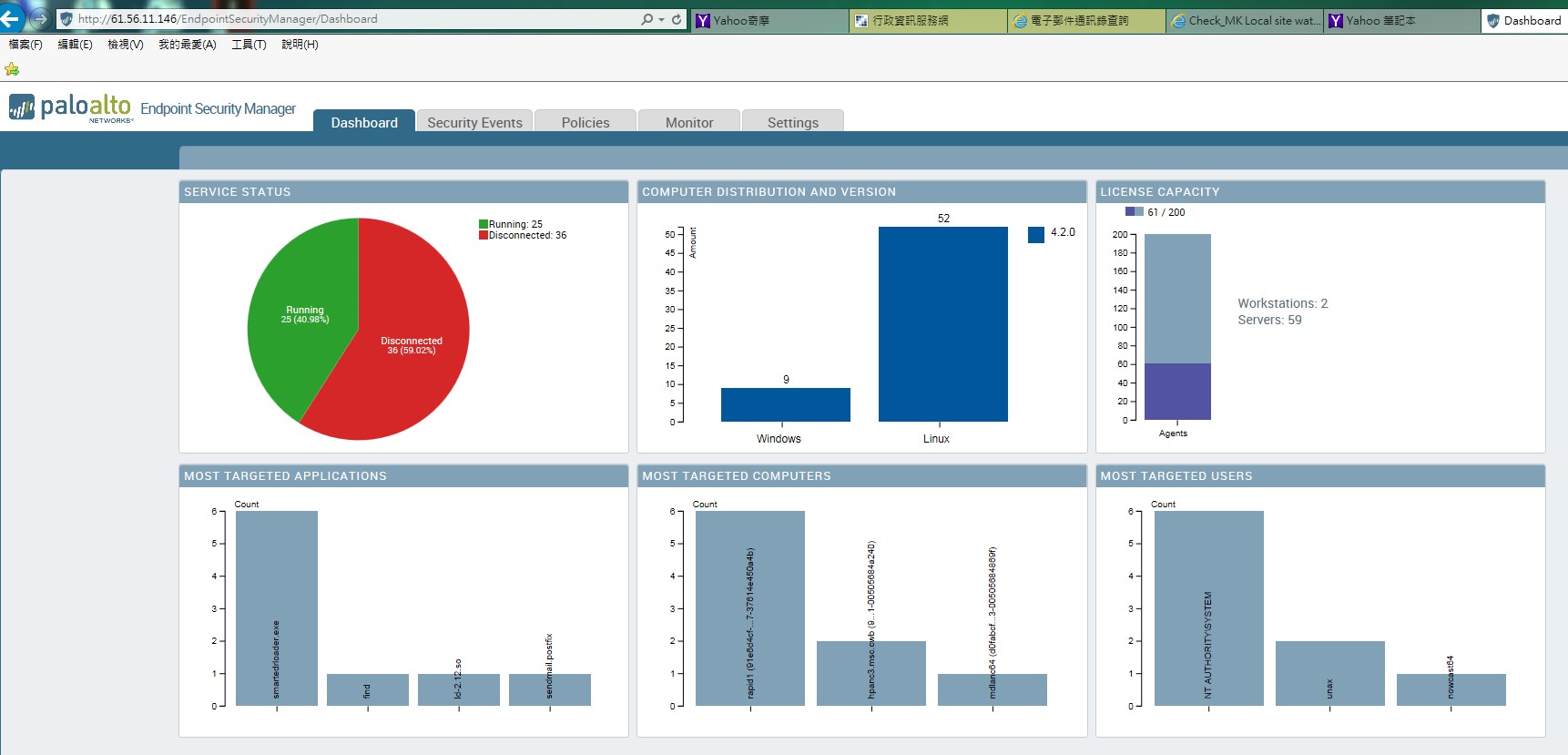Open the address bar dropdown arrow

click(x=661, y=19)
